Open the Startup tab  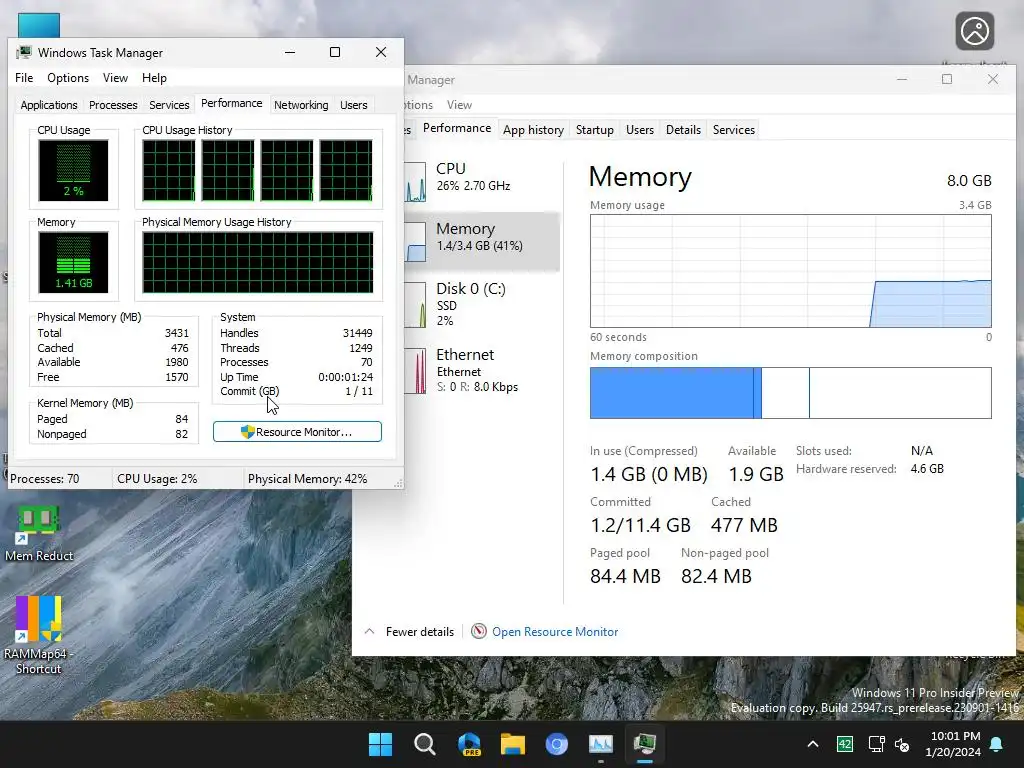[594, 130]
